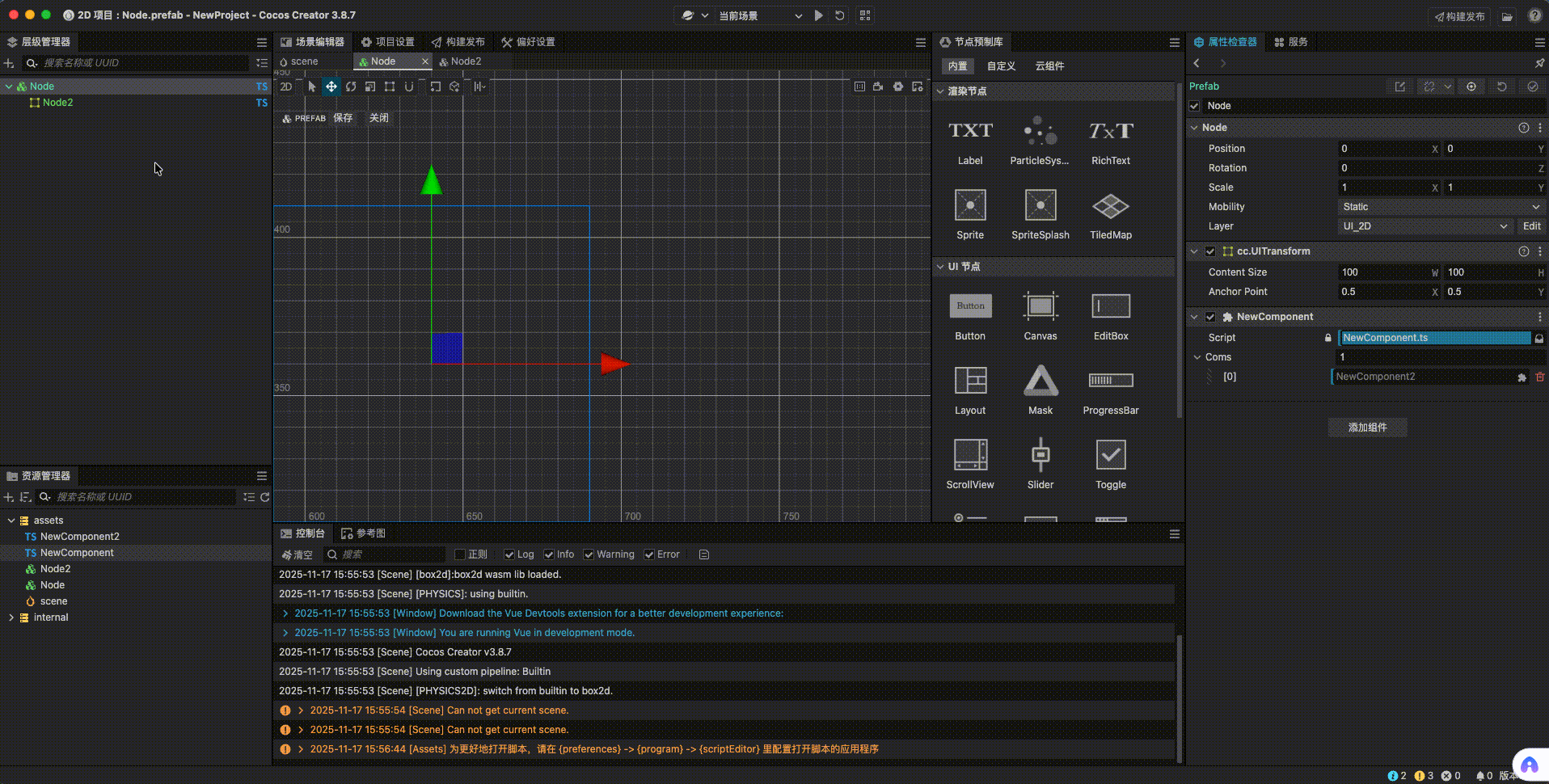Collapse the Coms array property

[x=1197, y=357]
